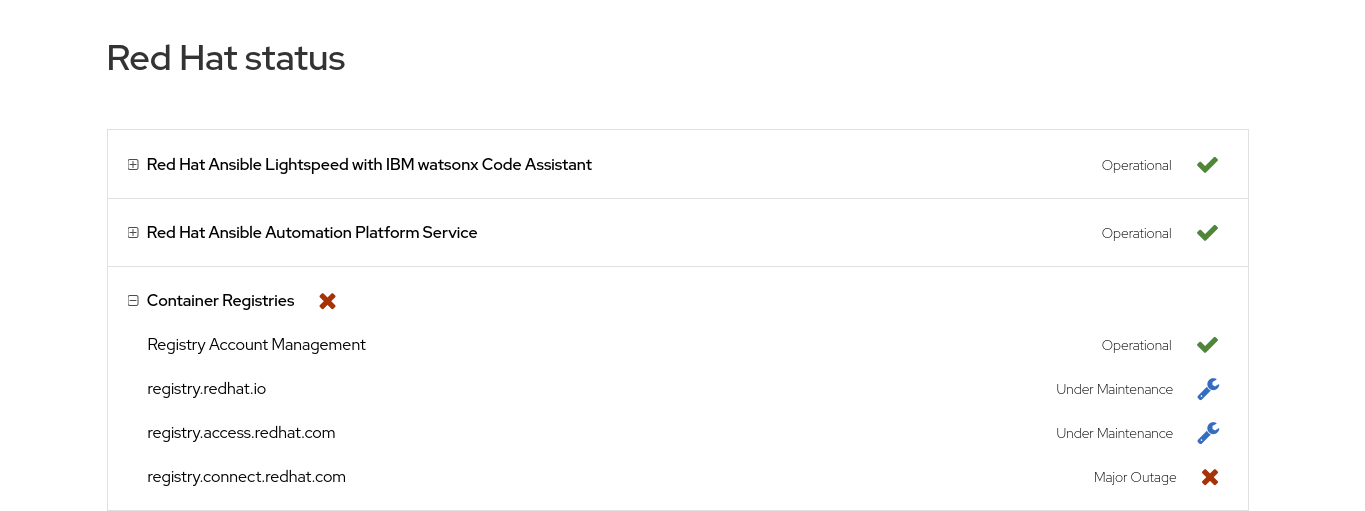Click wrench icon for registry.redhat.io
1365x511 pixels.
click(x=1208, y=389)
